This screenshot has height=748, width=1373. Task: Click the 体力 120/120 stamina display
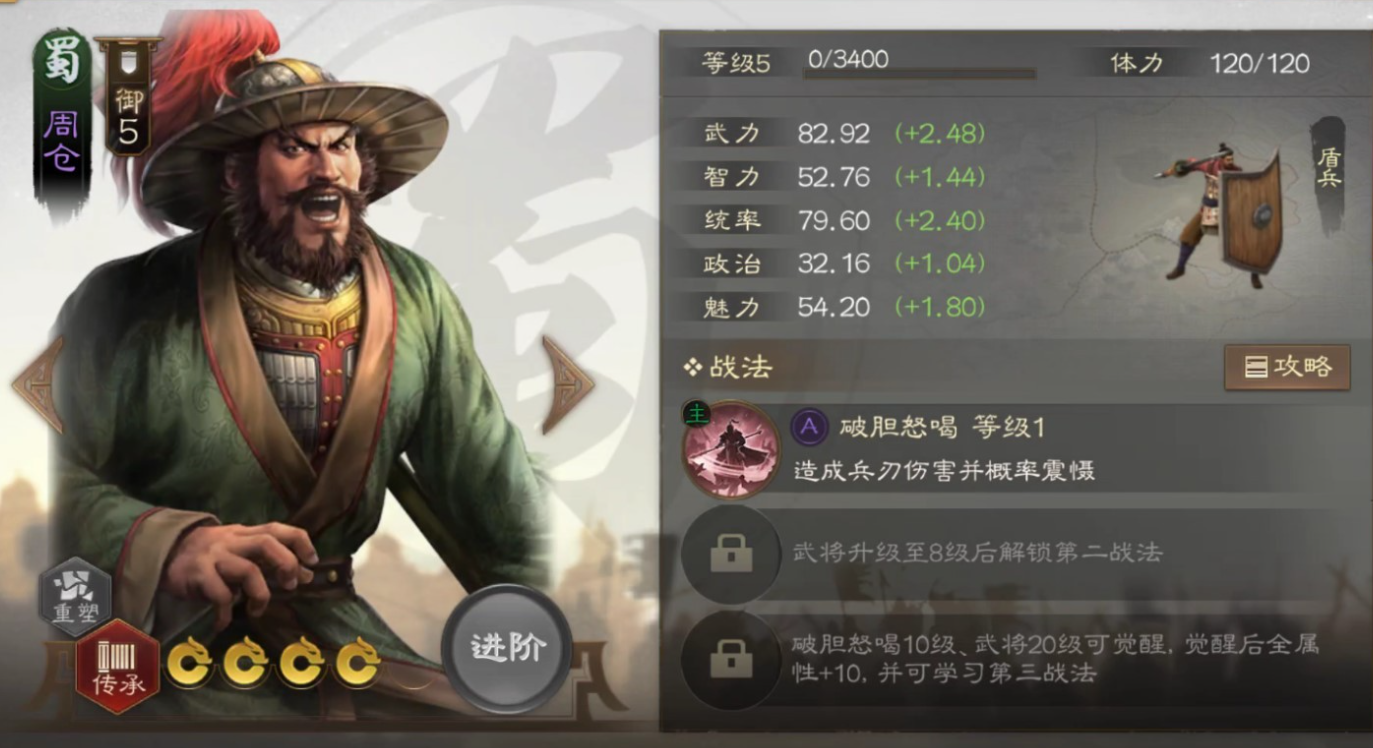pyautogui.click(x=1208, y=63)
